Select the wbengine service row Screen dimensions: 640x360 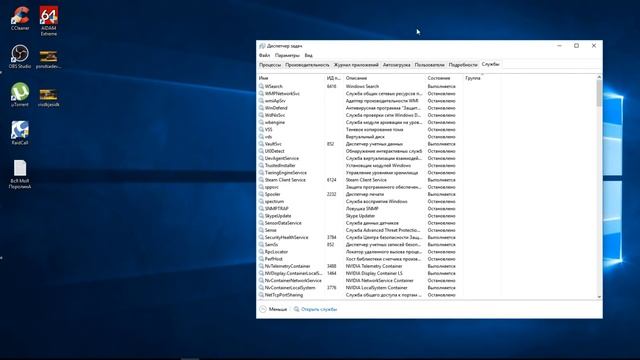coord(427,122)
